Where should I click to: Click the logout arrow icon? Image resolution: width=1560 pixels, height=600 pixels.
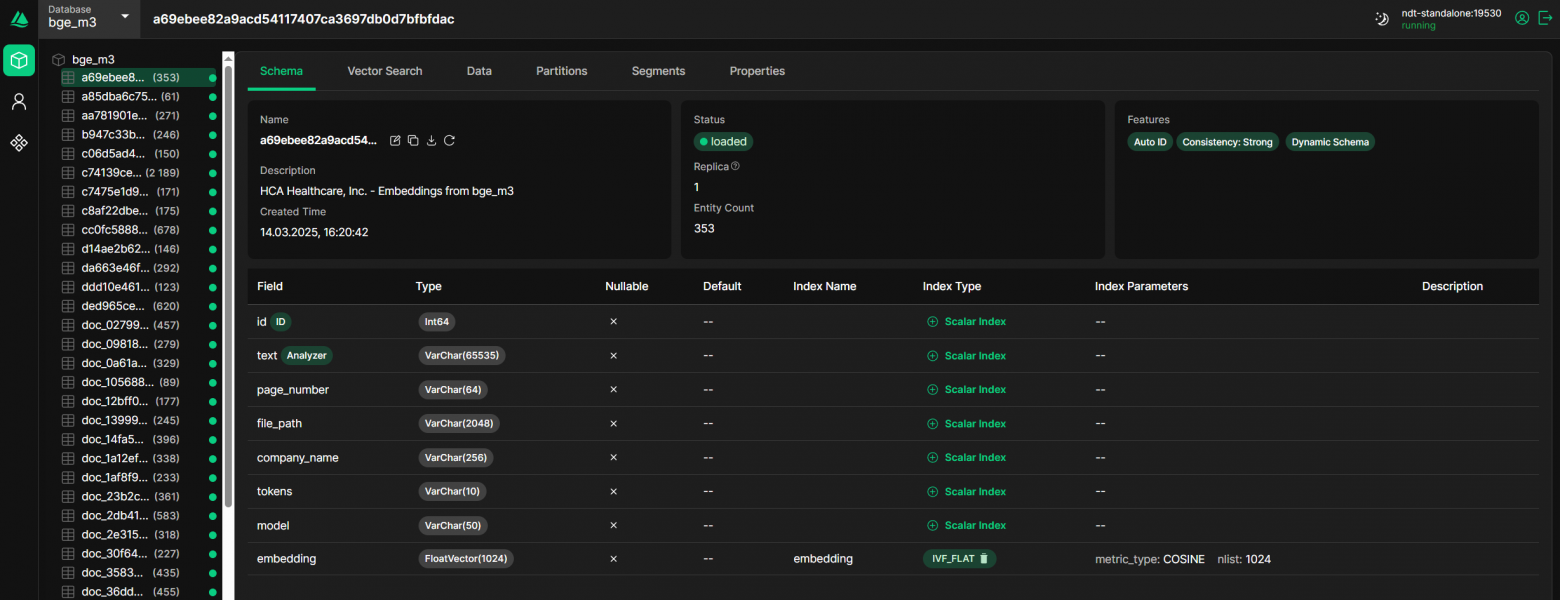coord(1544,18)
